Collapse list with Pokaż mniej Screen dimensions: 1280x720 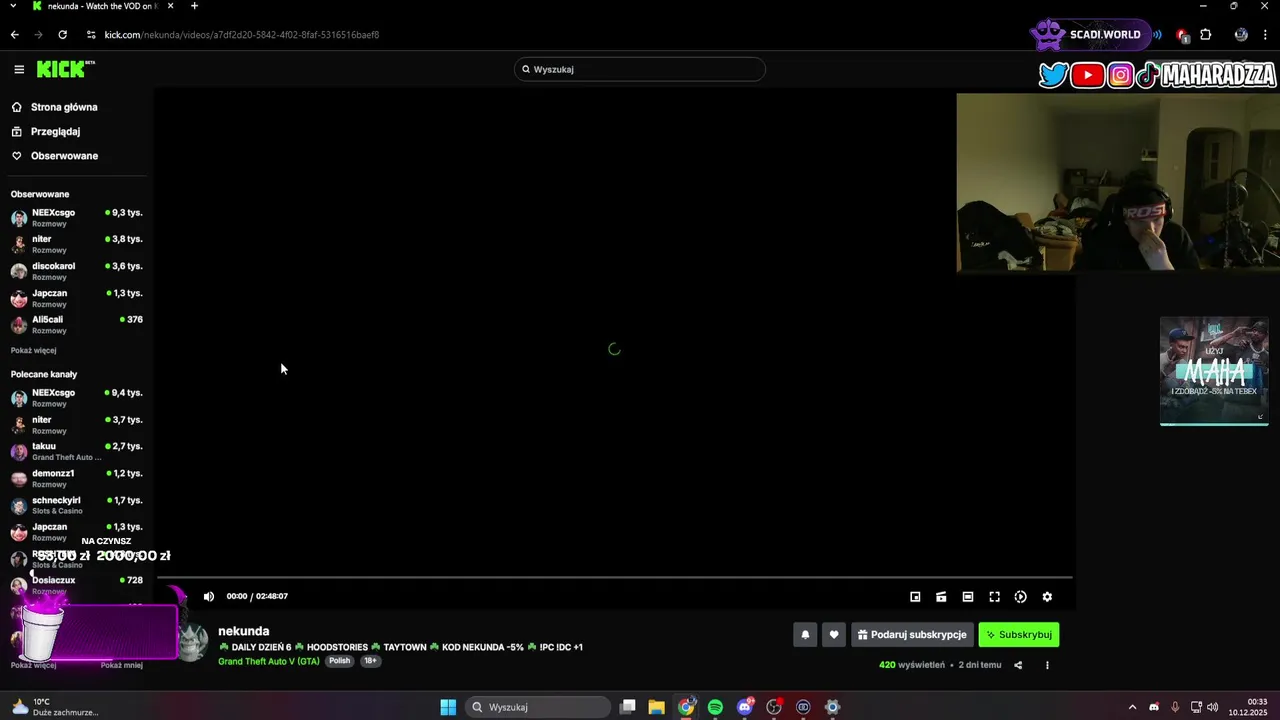tap(121, 665)
